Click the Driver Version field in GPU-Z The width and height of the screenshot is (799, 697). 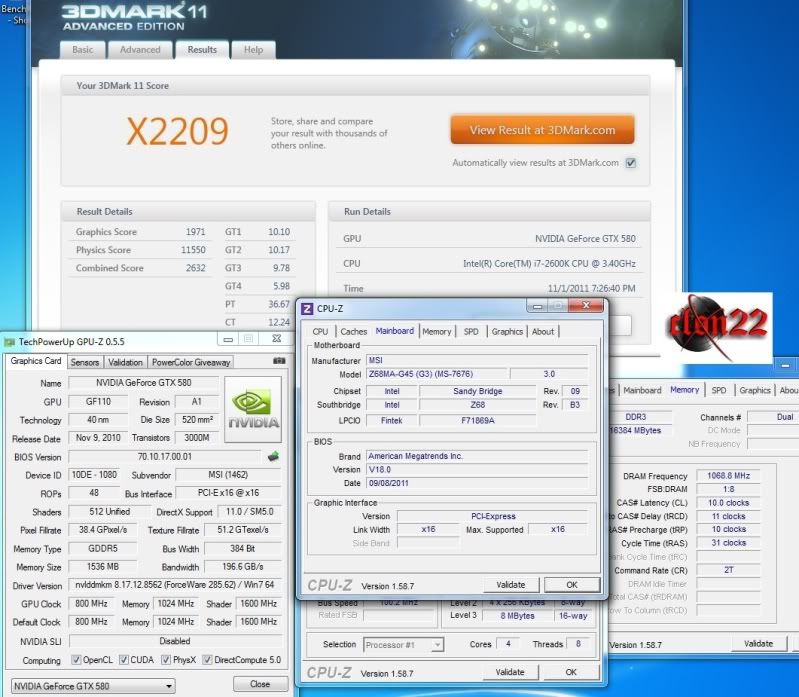(x=175, y=585)
